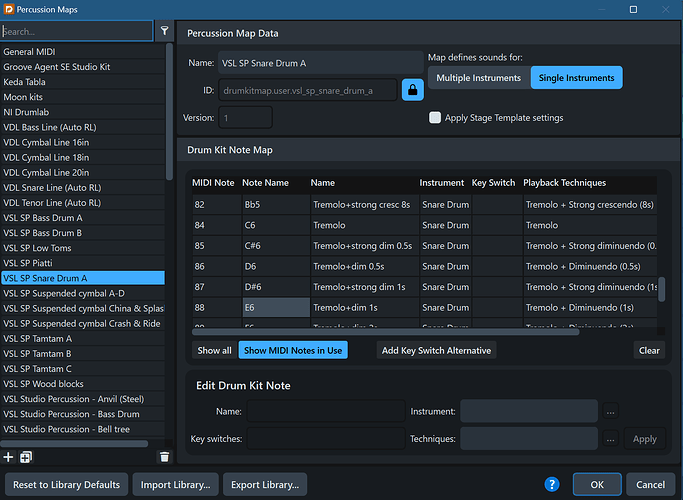Delete percussion map with trash icon
This screenshot has height=500, width=683.
point(164,457)
